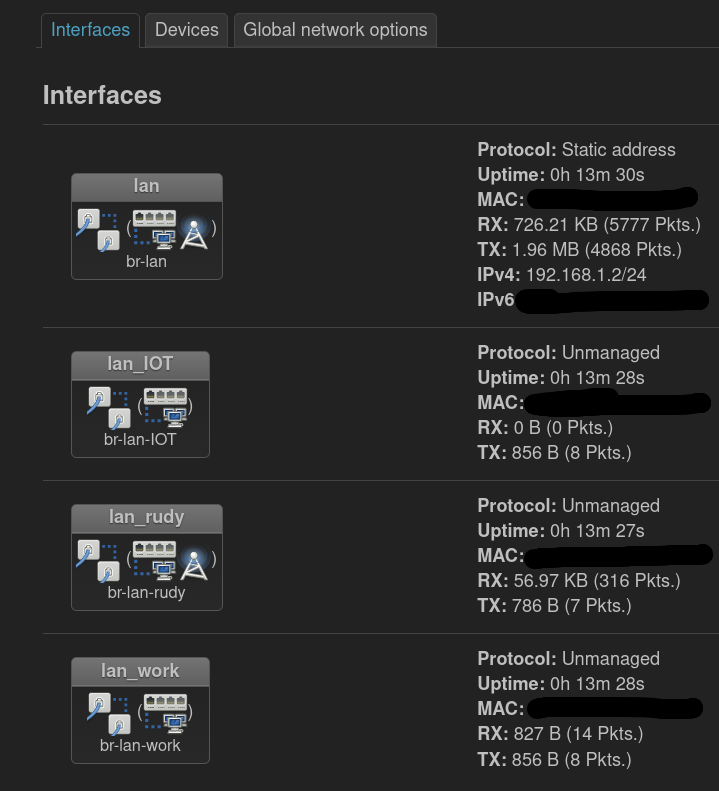This screenshot has height=791, width=719.
Task: Click the bridge icon in lan_IOT box
Action: pos(108,407)
